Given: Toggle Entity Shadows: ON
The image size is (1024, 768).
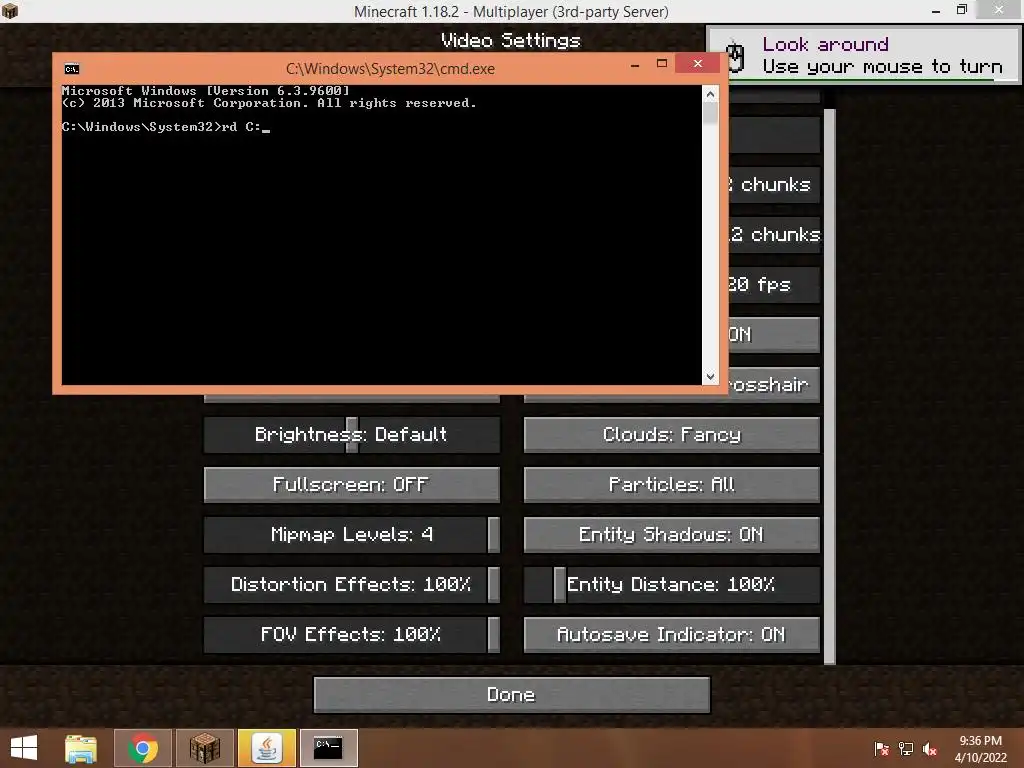Looking at the screenshot, I should click(671, 534).
